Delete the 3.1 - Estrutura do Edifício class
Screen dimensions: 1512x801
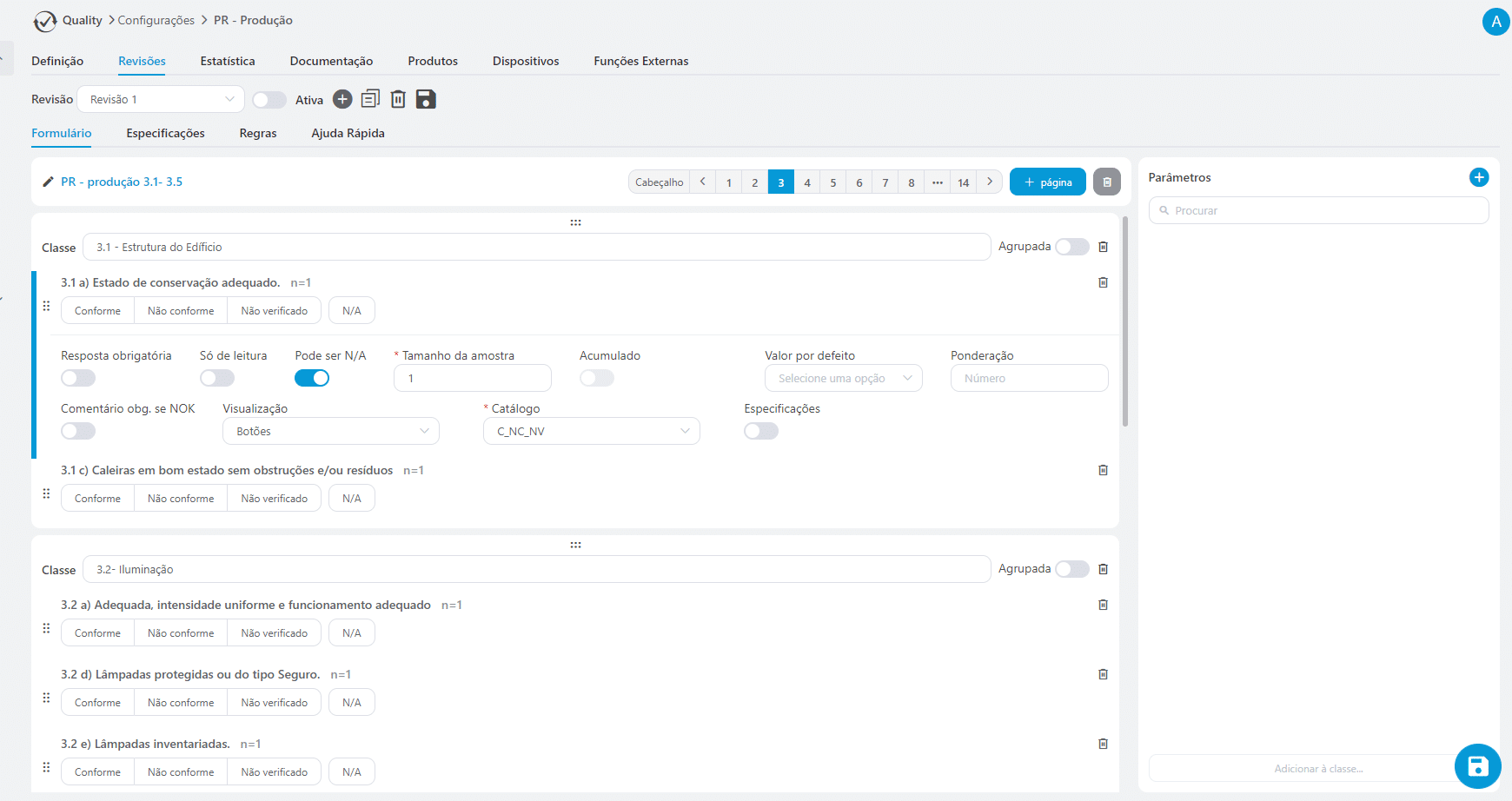1103,247
